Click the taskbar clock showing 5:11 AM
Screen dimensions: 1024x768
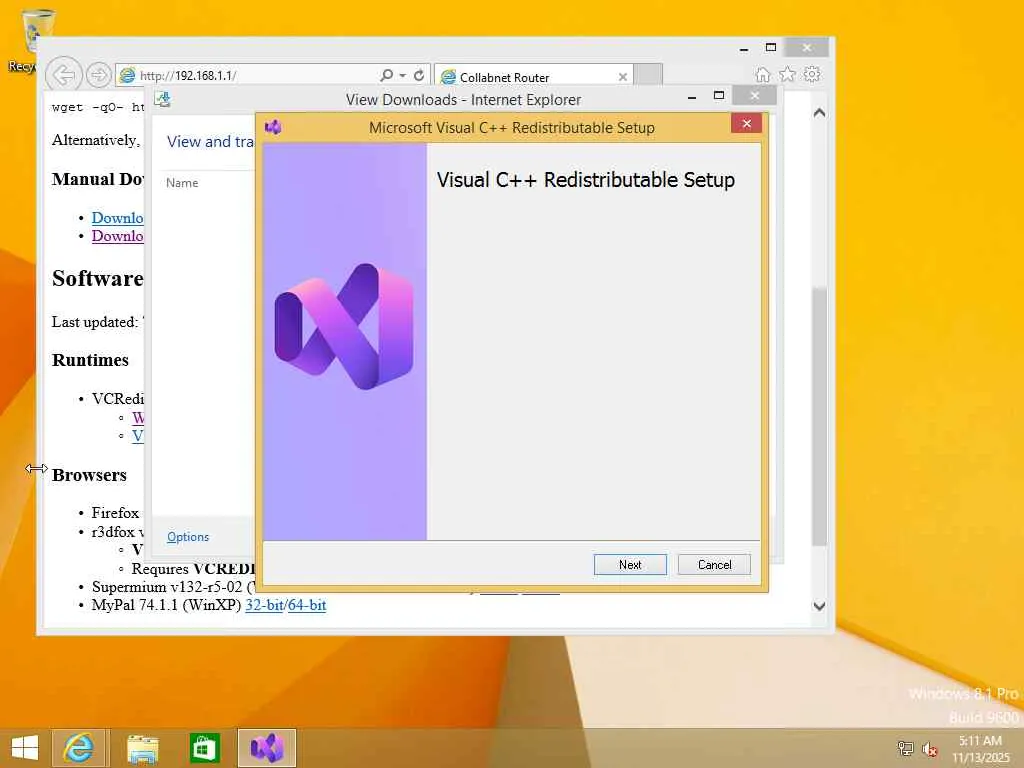[980, 748]
